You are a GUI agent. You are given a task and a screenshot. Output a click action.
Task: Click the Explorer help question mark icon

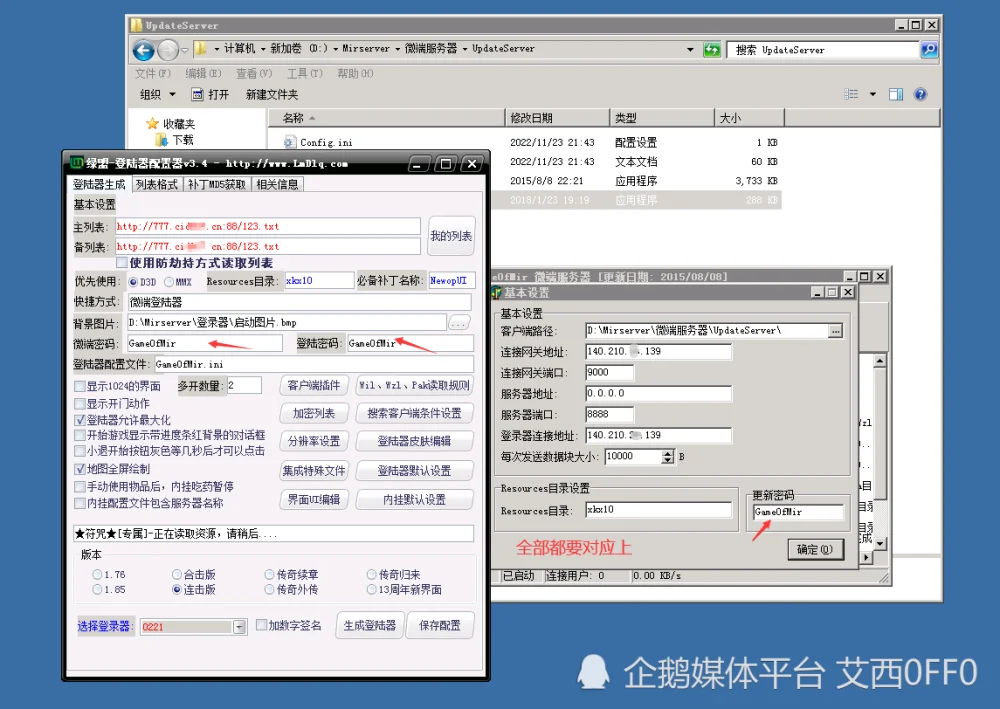point(920,94)
